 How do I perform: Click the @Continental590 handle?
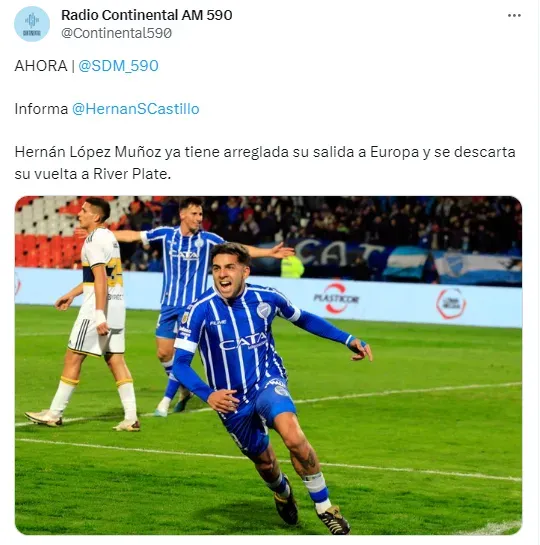tap(116, 33)
